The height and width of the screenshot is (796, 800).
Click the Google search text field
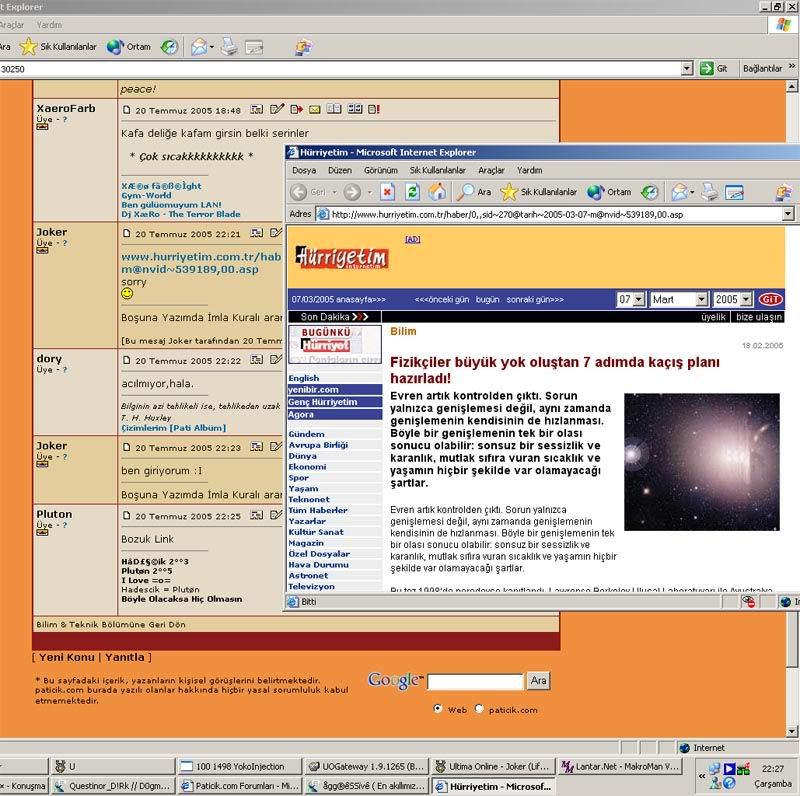click(x=475, y=681)
